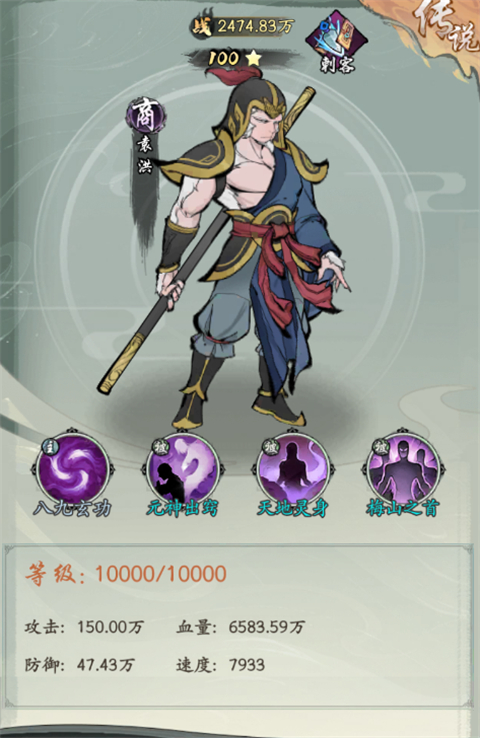
Task: Click the 防御 47.43万 stat
Action: [79, 665]
